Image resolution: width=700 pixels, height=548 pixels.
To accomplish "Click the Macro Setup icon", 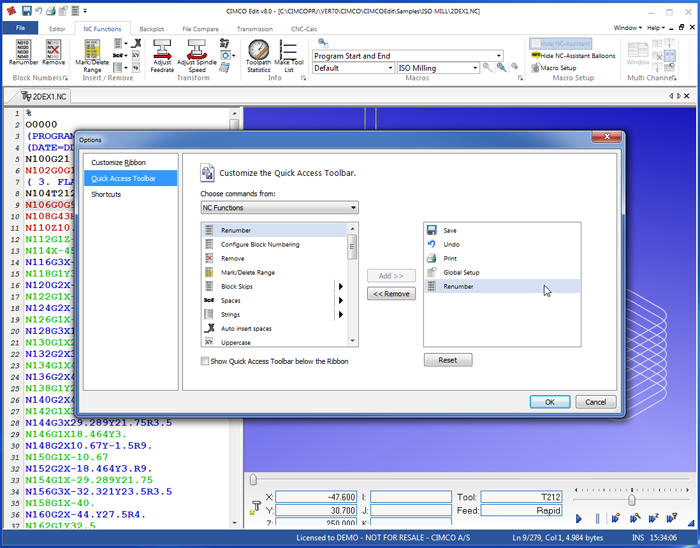I will point(536,68).
